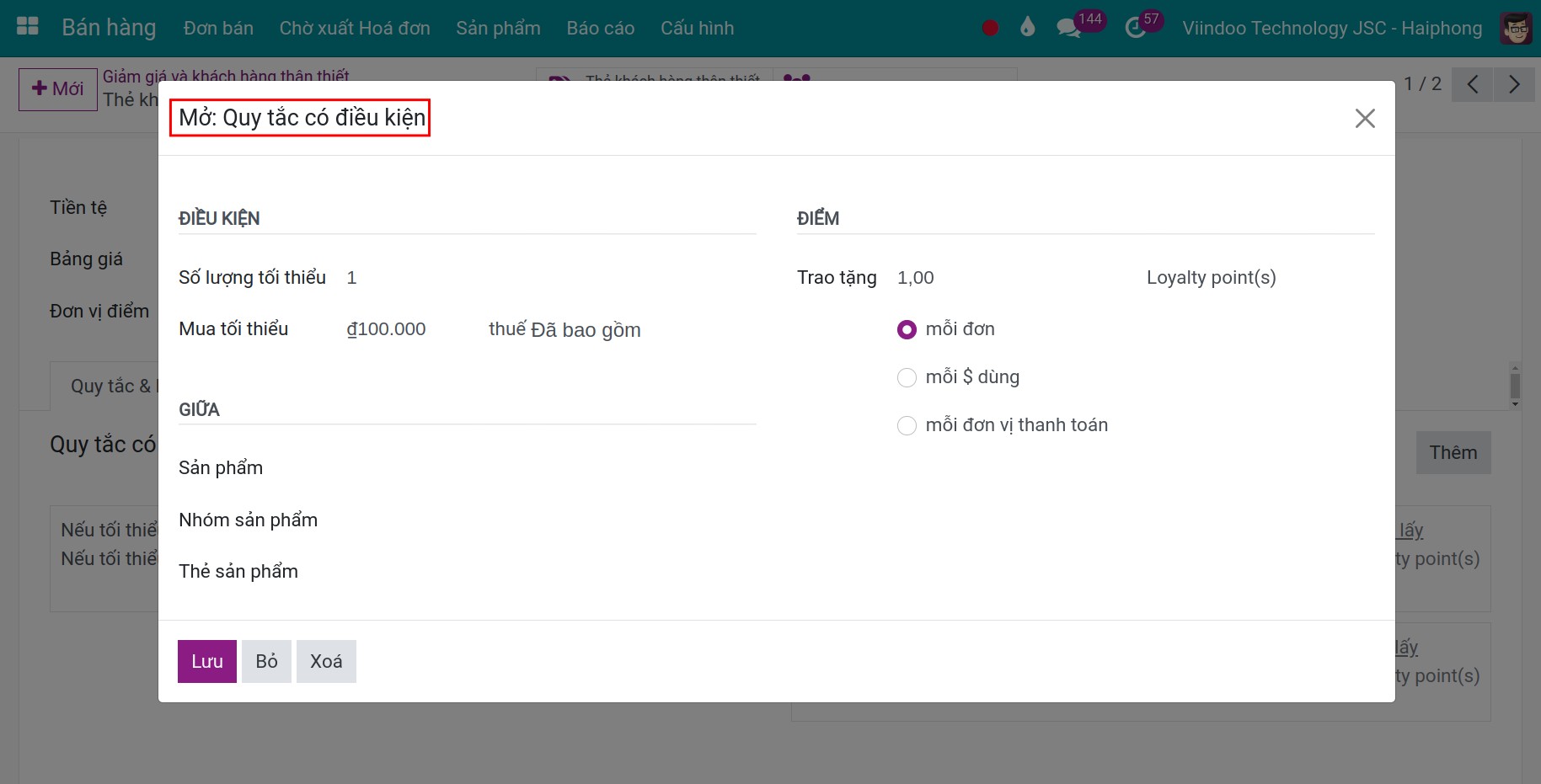Open the tax "Đã bao gồm" dropdown
The image size is (1541, 784).
[x=586, y=330]
